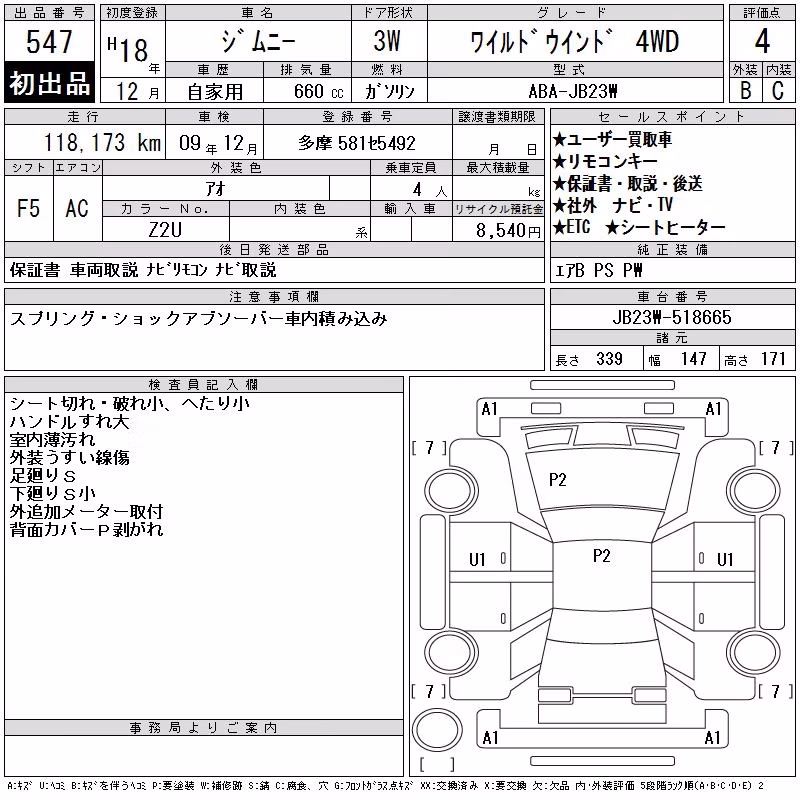Click the P2 mark on the roof
Image resolution: width=800 pixels, height=800 pixels.
(x=602, y=555)
